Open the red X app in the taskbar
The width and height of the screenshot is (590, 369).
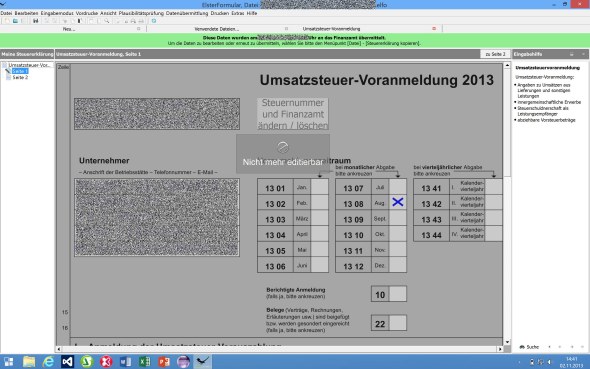click(106, 362)
